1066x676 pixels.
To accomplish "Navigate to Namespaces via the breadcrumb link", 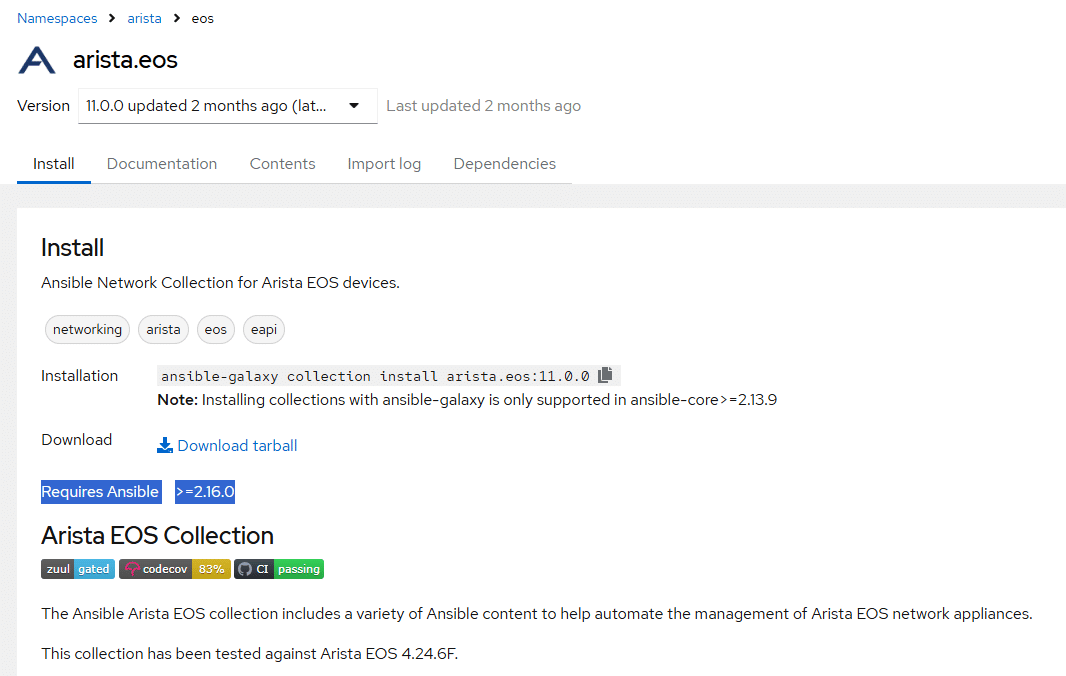I will pyautogui.click(x=57, y=17).
